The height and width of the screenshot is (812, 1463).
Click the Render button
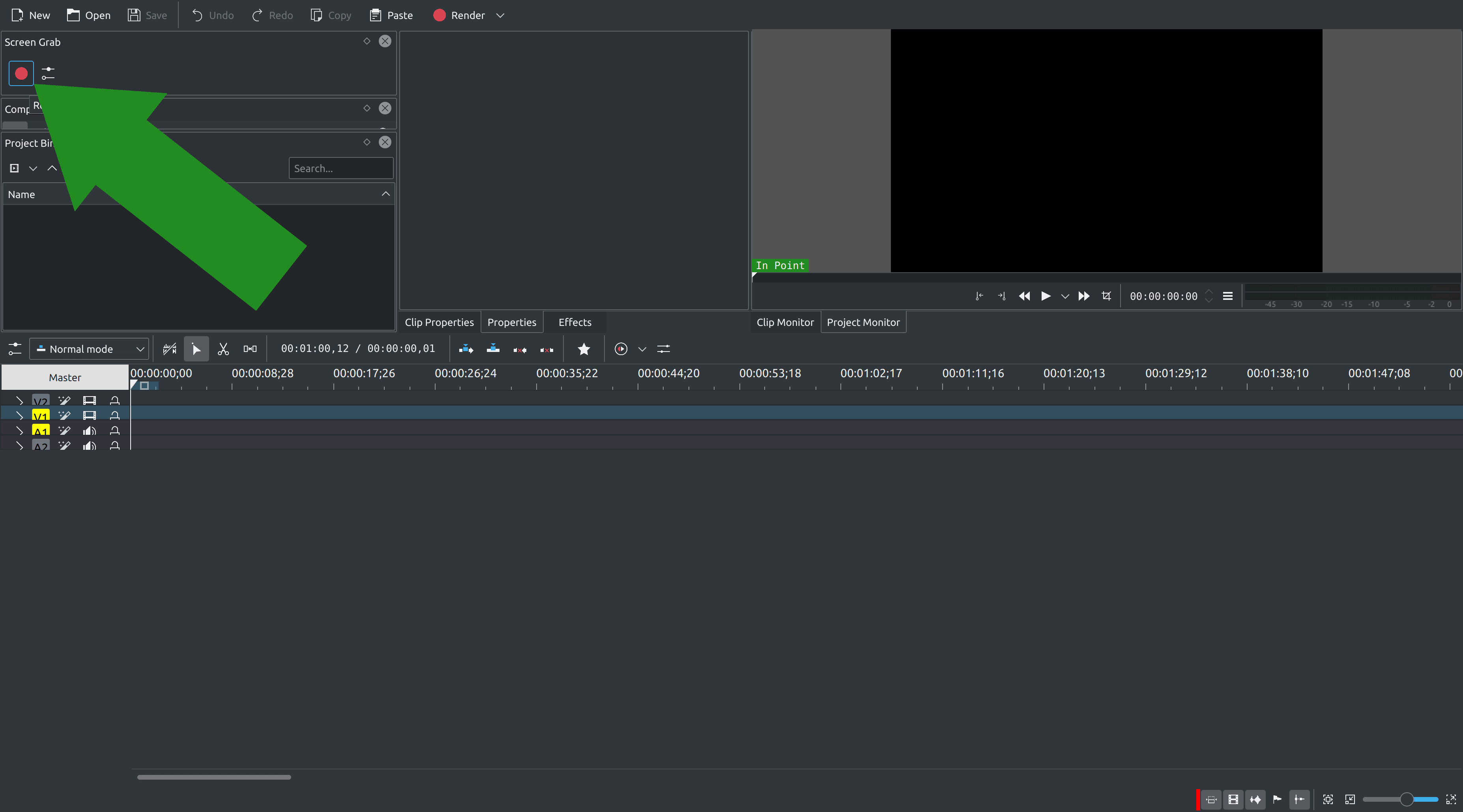459,15
